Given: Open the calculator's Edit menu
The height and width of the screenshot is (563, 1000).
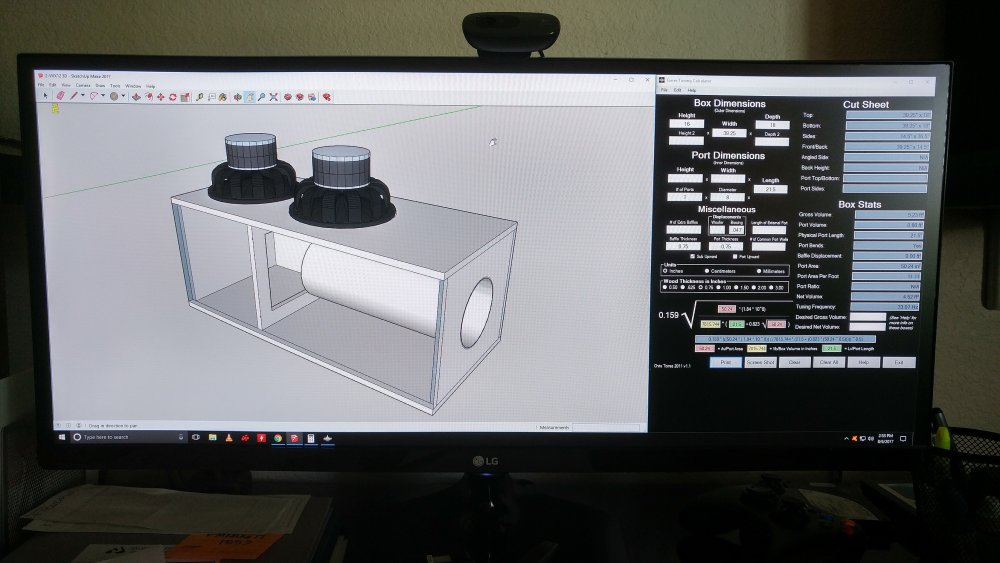Looking at the screenshot, I should [677, 90].
